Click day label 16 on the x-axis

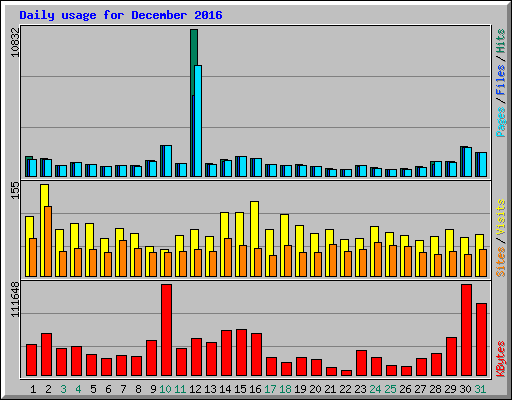click(255, 389)
